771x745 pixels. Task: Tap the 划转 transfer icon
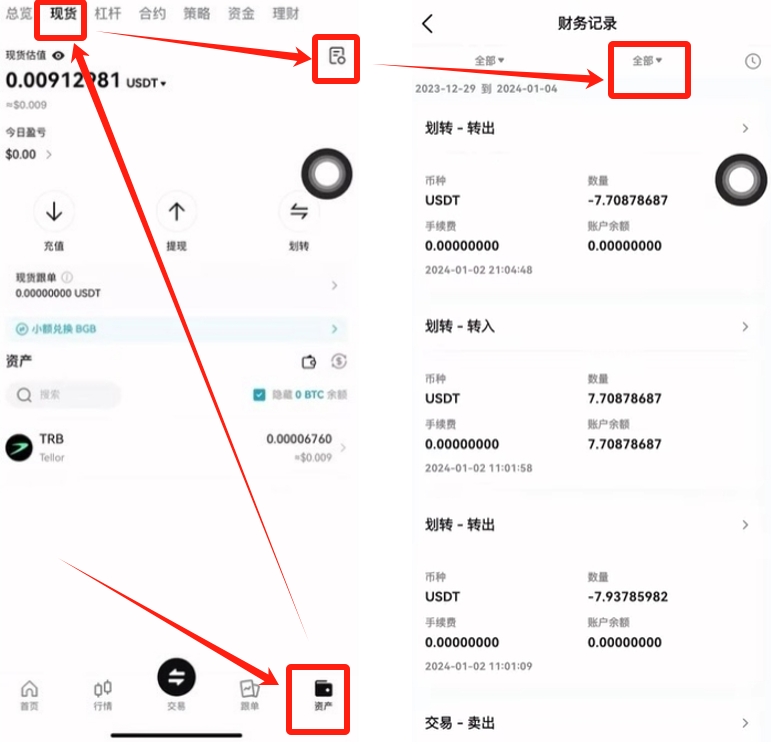[x=298, y=211]
